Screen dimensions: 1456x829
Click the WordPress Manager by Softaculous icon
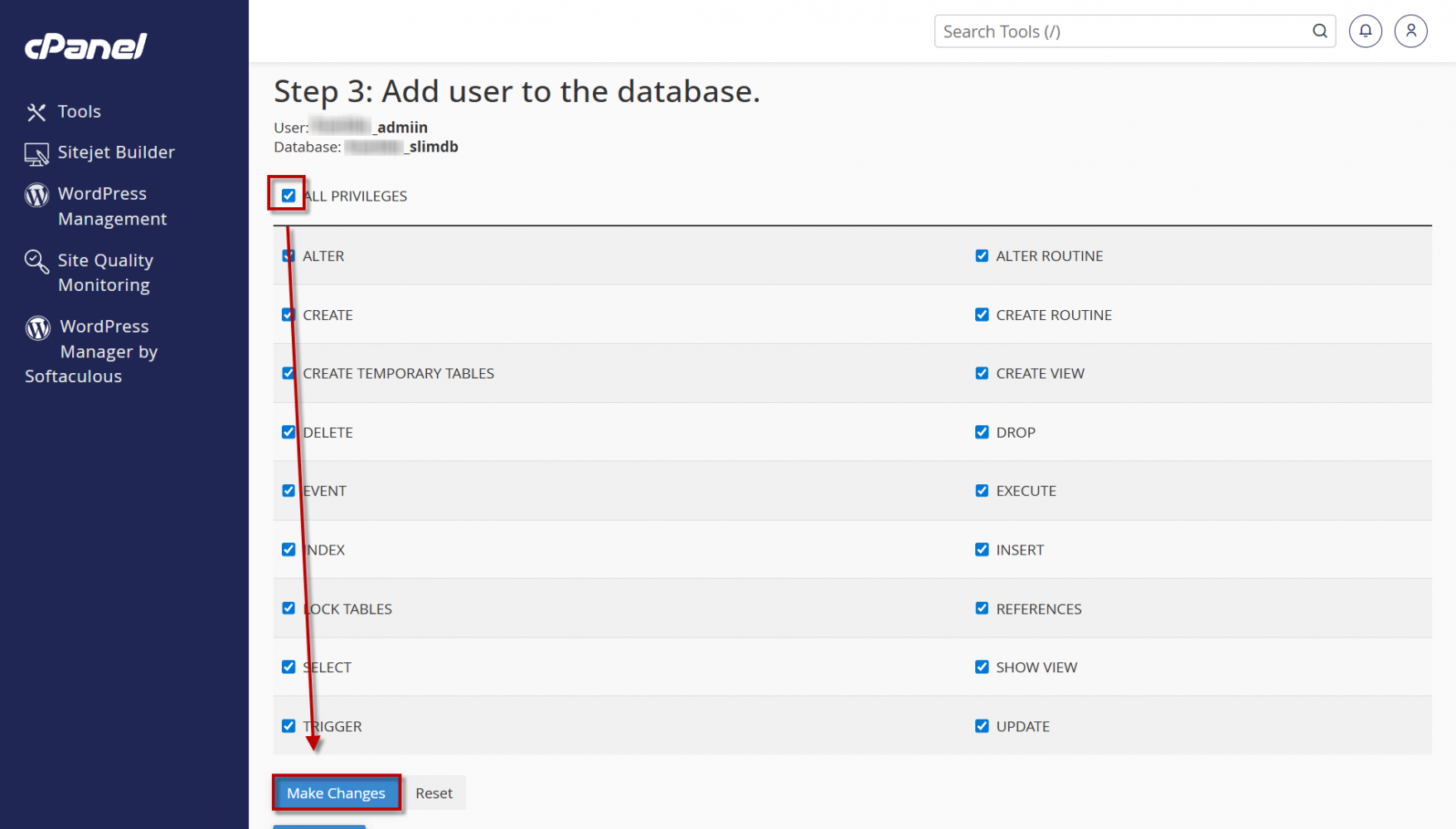click(38, 327)
